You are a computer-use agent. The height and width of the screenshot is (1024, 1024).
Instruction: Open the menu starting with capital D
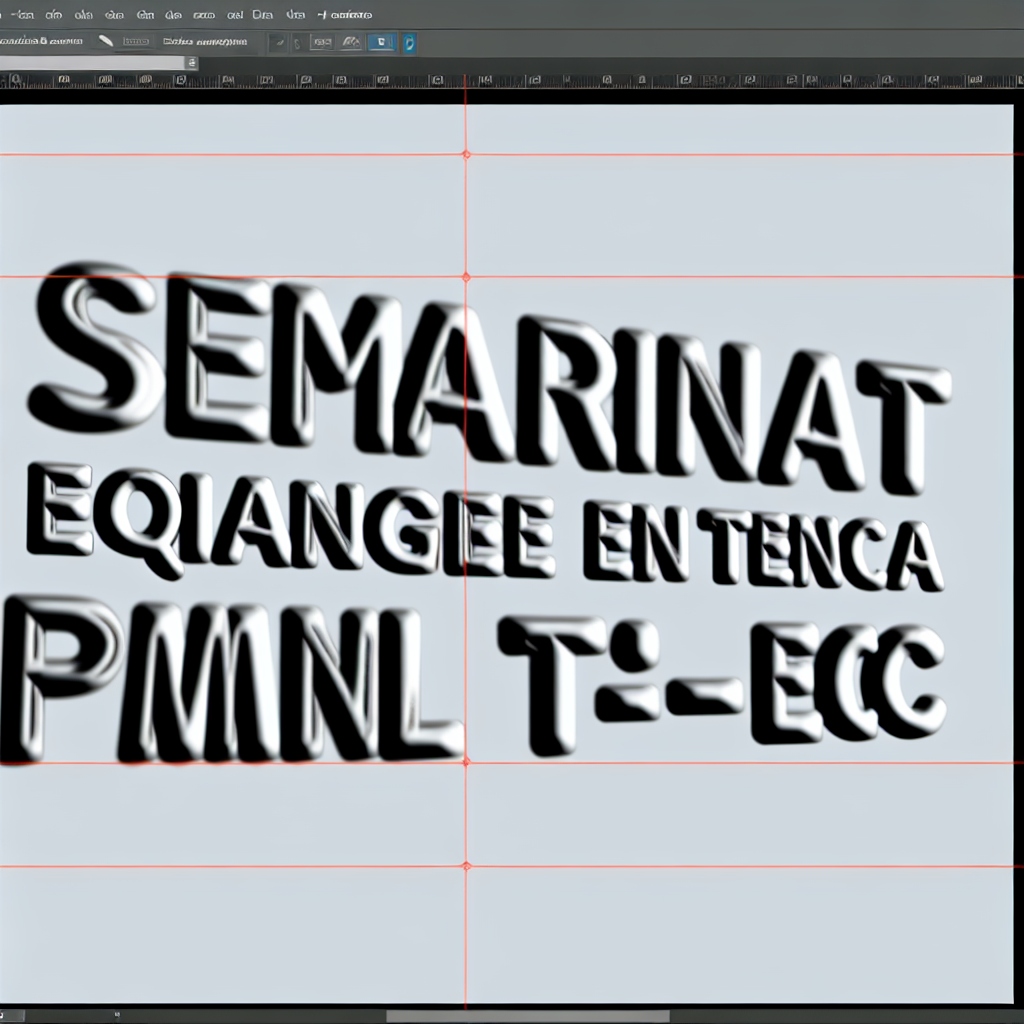coord(263,15)
